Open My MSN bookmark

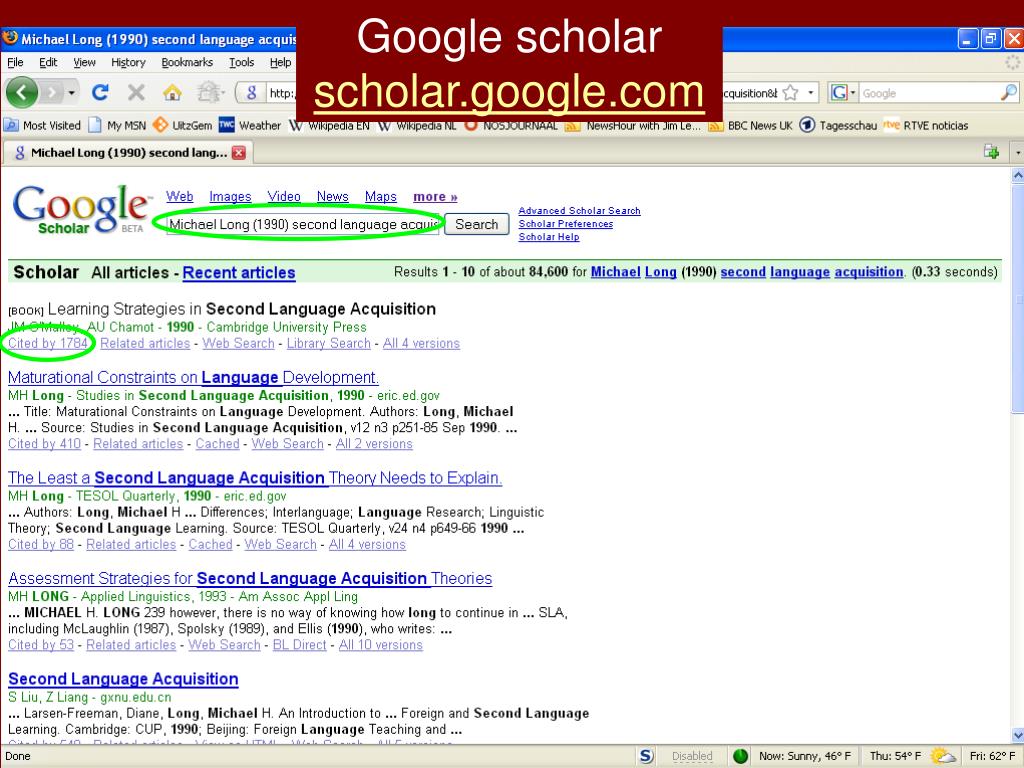click(118, 125)
